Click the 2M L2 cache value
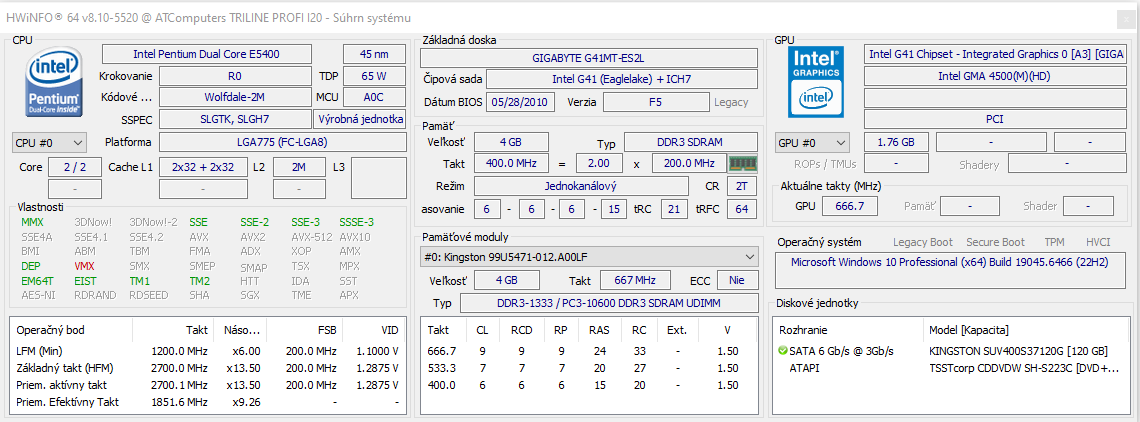 click(x=299, y=167)
